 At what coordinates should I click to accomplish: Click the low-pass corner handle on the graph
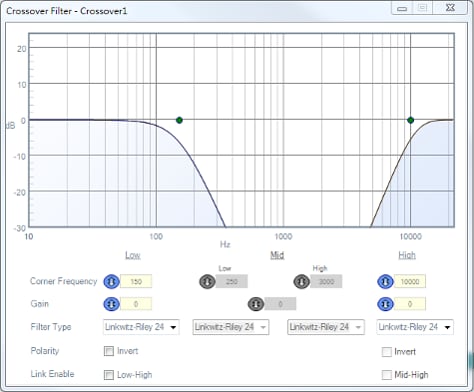tap(179, 120)
